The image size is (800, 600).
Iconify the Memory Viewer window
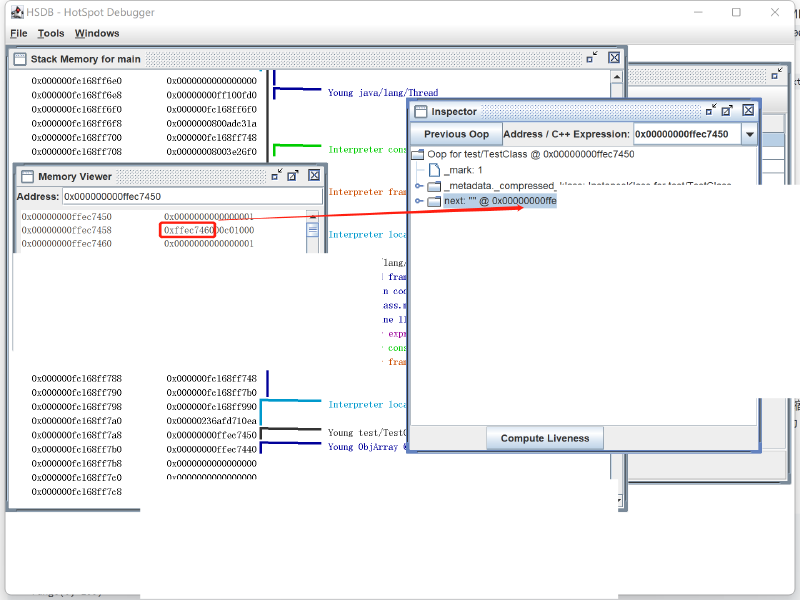point(274,176)
